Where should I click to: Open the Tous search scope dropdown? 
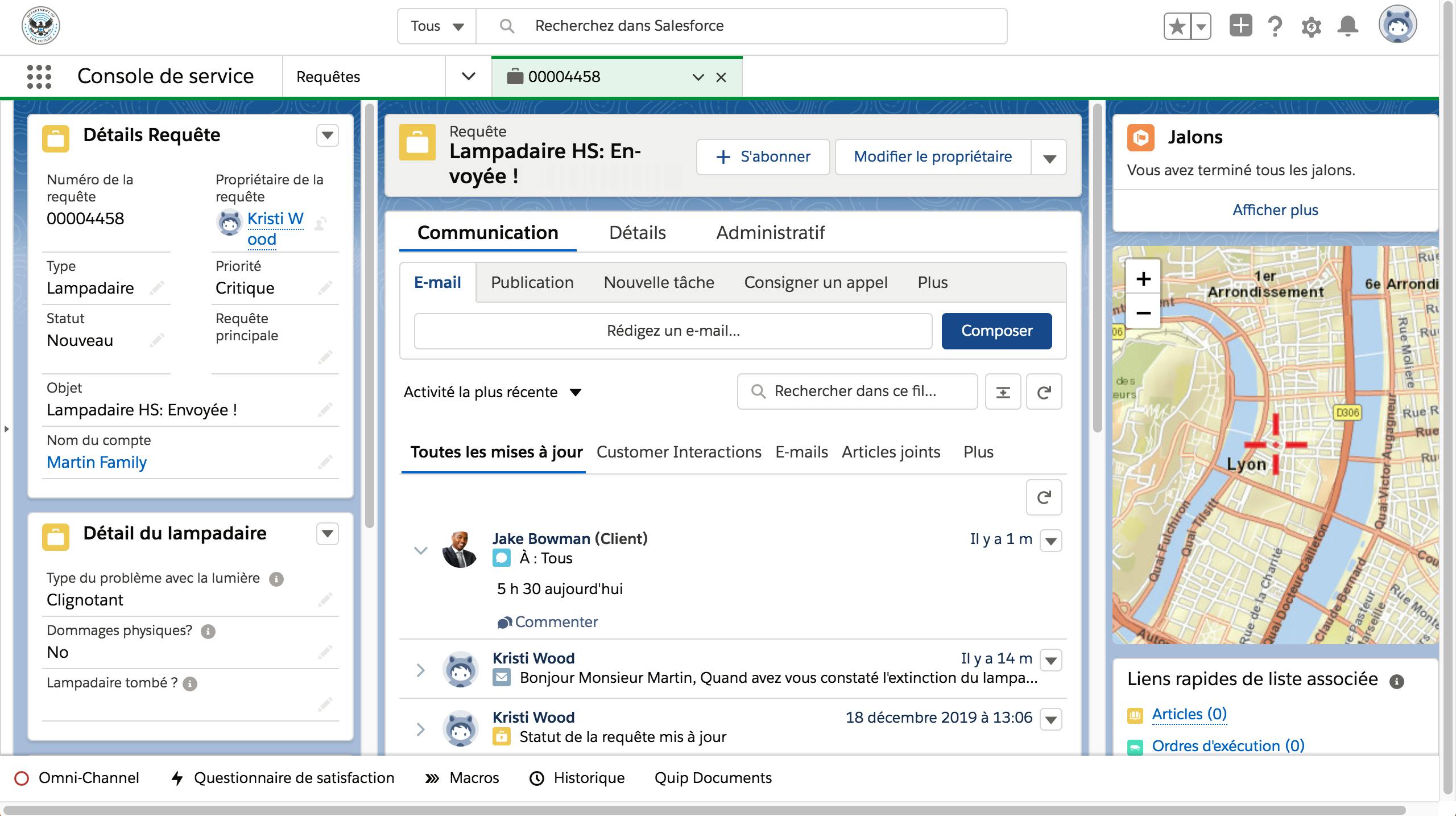[x=437, y=26]
